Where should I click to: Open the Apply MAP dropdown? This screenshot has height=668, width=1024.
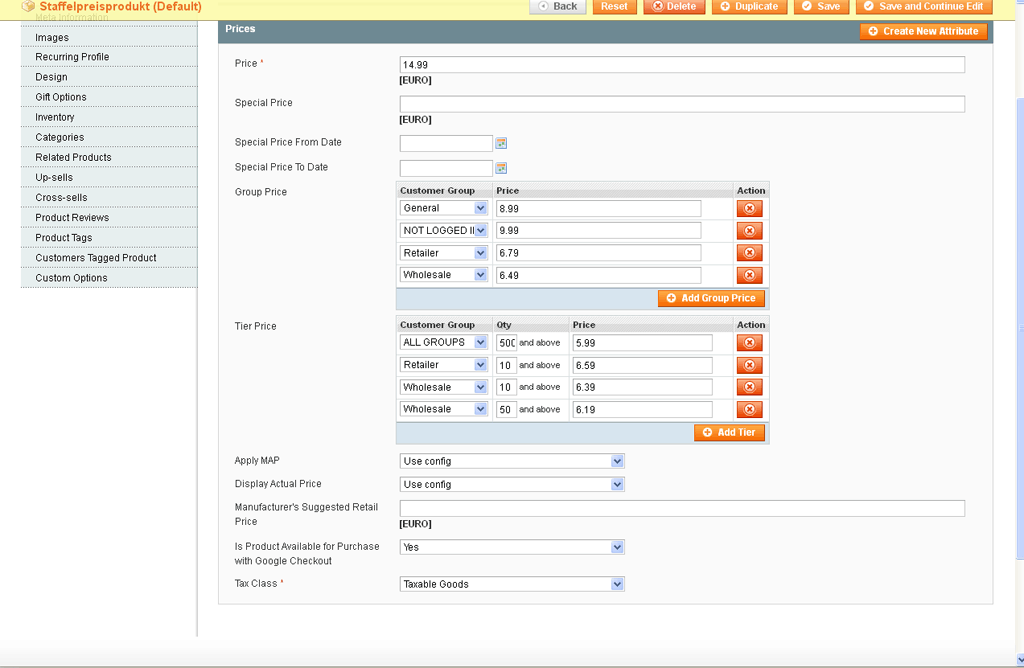511,461
